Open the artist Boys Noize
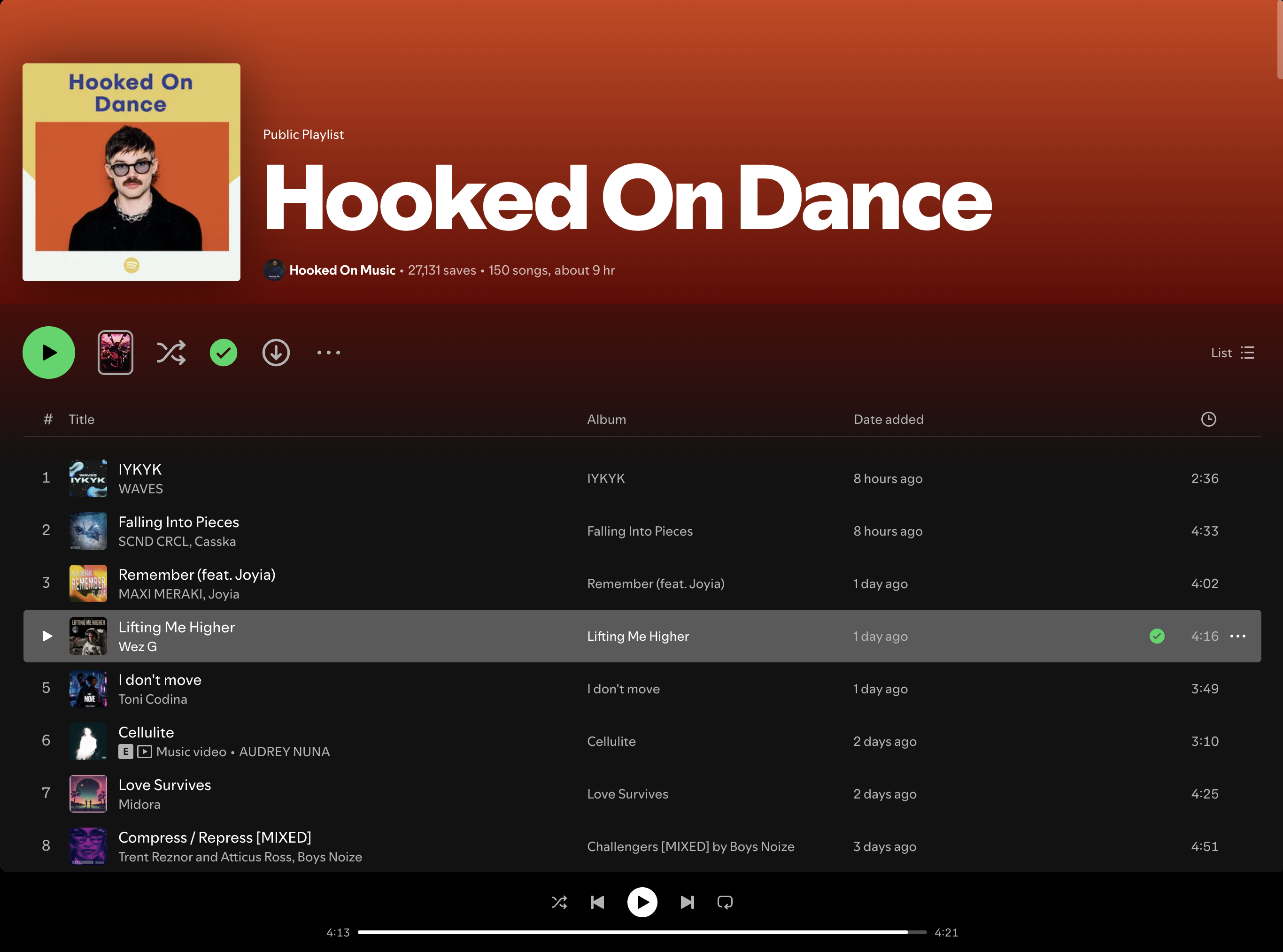Screen dimensions: 1283x952 coord(330,857)
